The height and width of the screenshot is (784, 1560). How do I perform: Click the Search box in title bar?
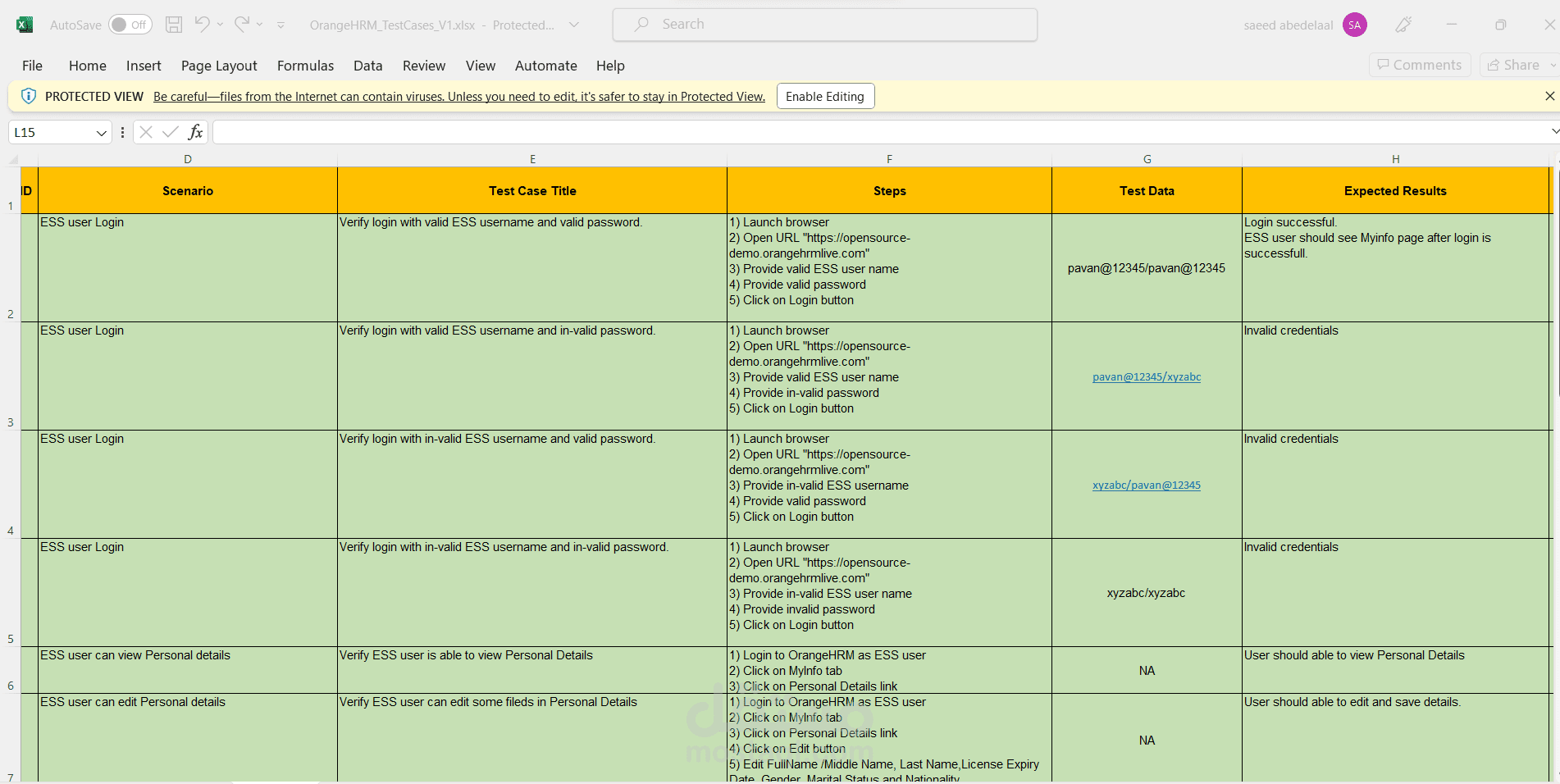[x=825, y=25]
